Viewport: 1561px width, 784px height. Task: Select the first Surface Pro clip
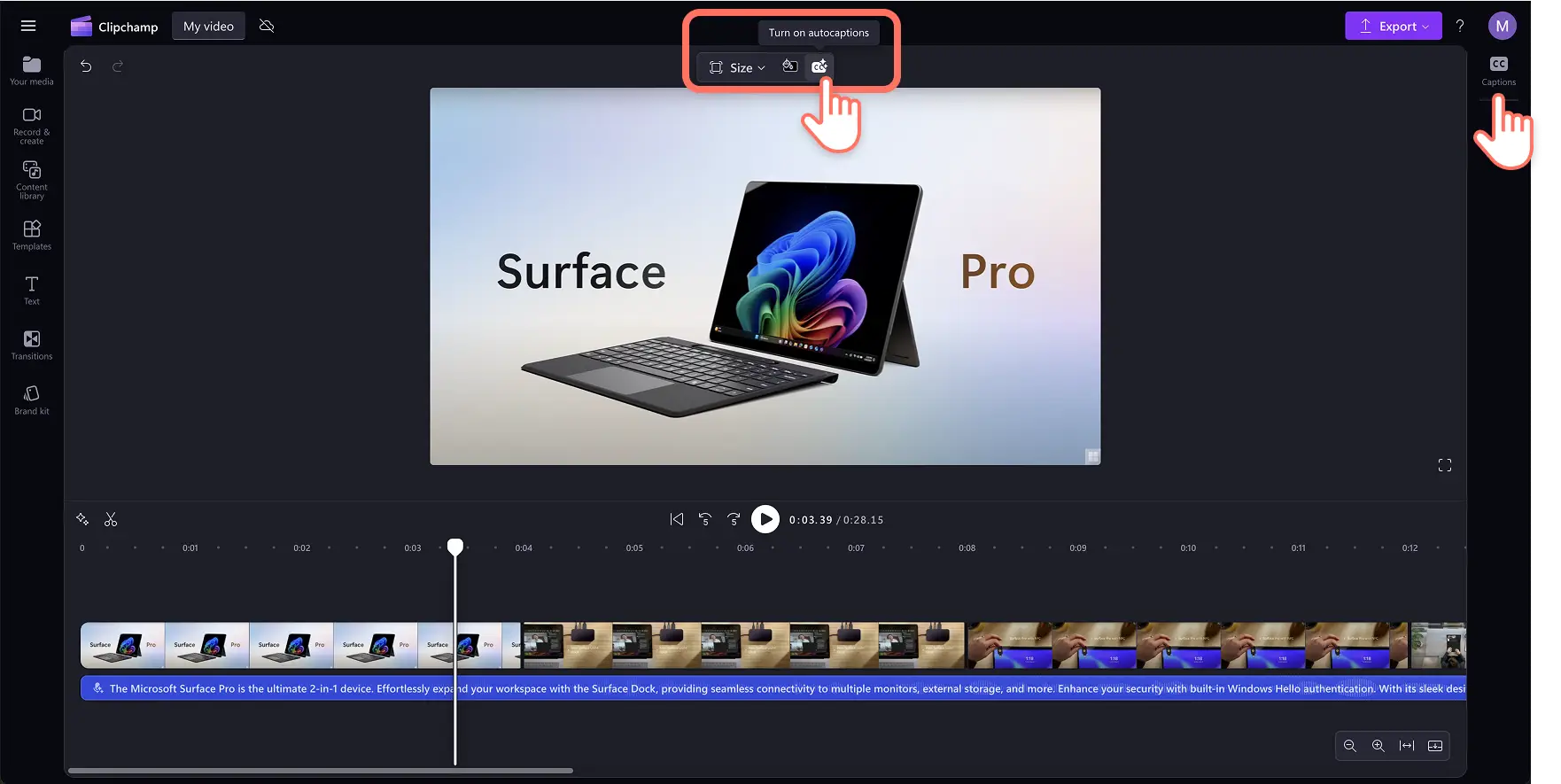pyautogui.click(x=301, y=645)
